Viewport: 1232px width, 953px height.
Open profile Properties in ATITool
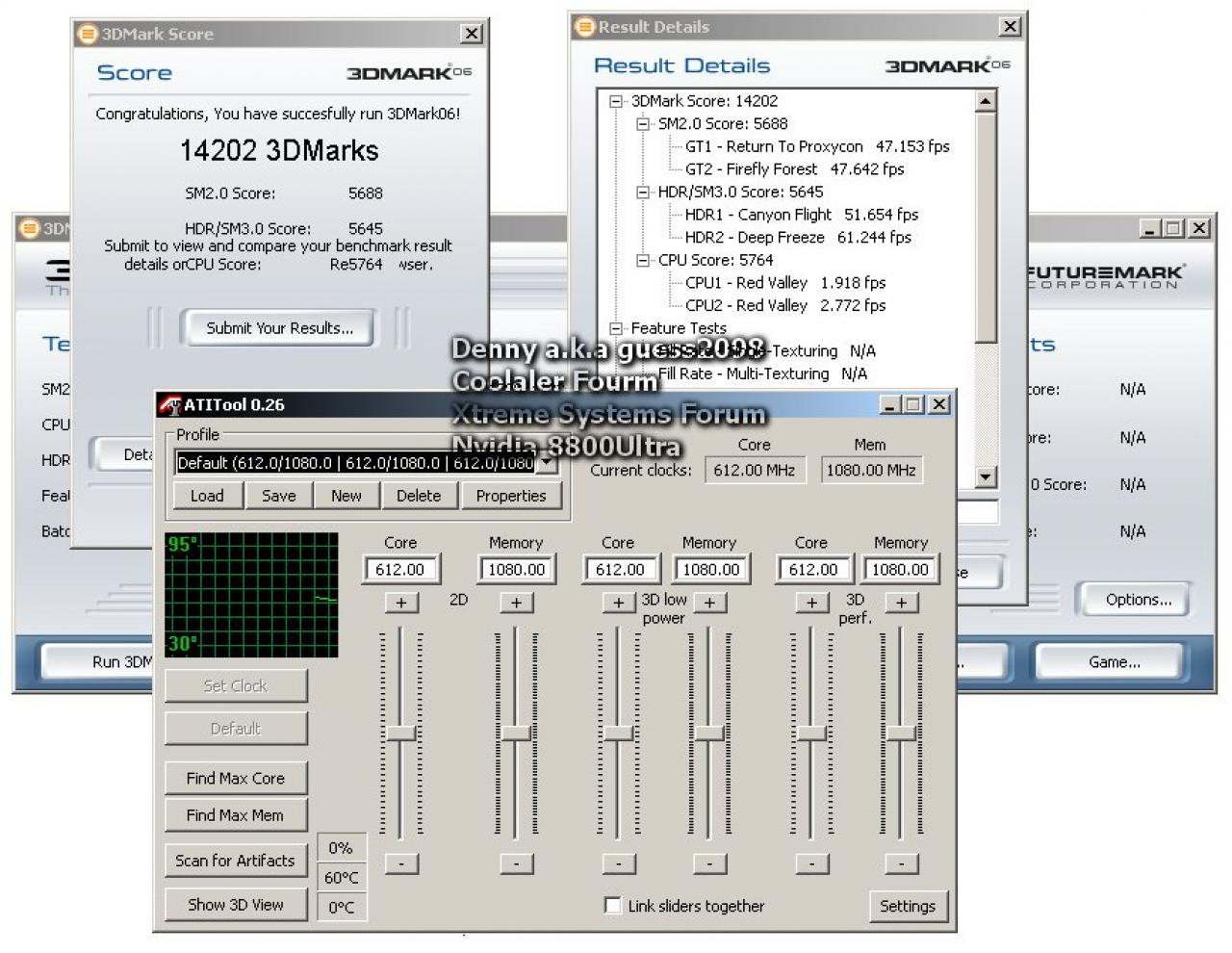coord(511,496)
